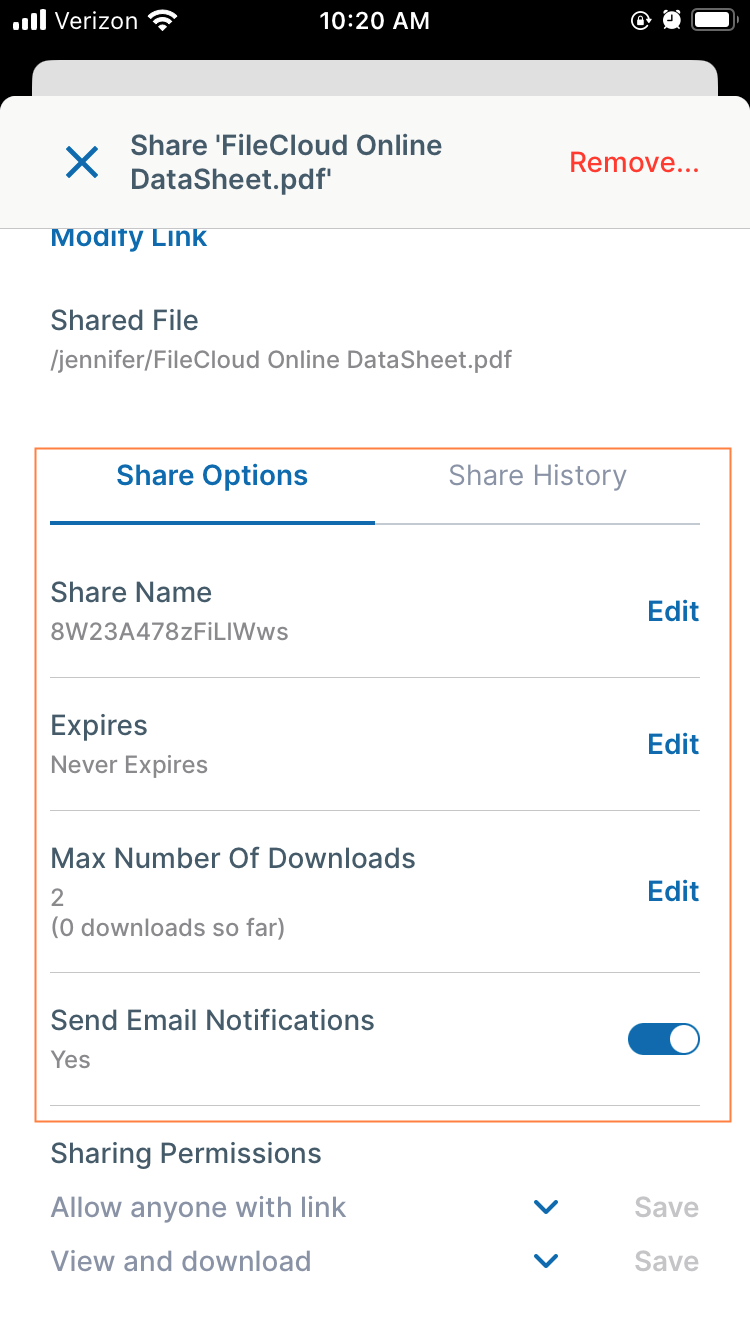Tap Remove... to delete the share
The width and height of the screenshot is (750, 1334).
(634, 163)
